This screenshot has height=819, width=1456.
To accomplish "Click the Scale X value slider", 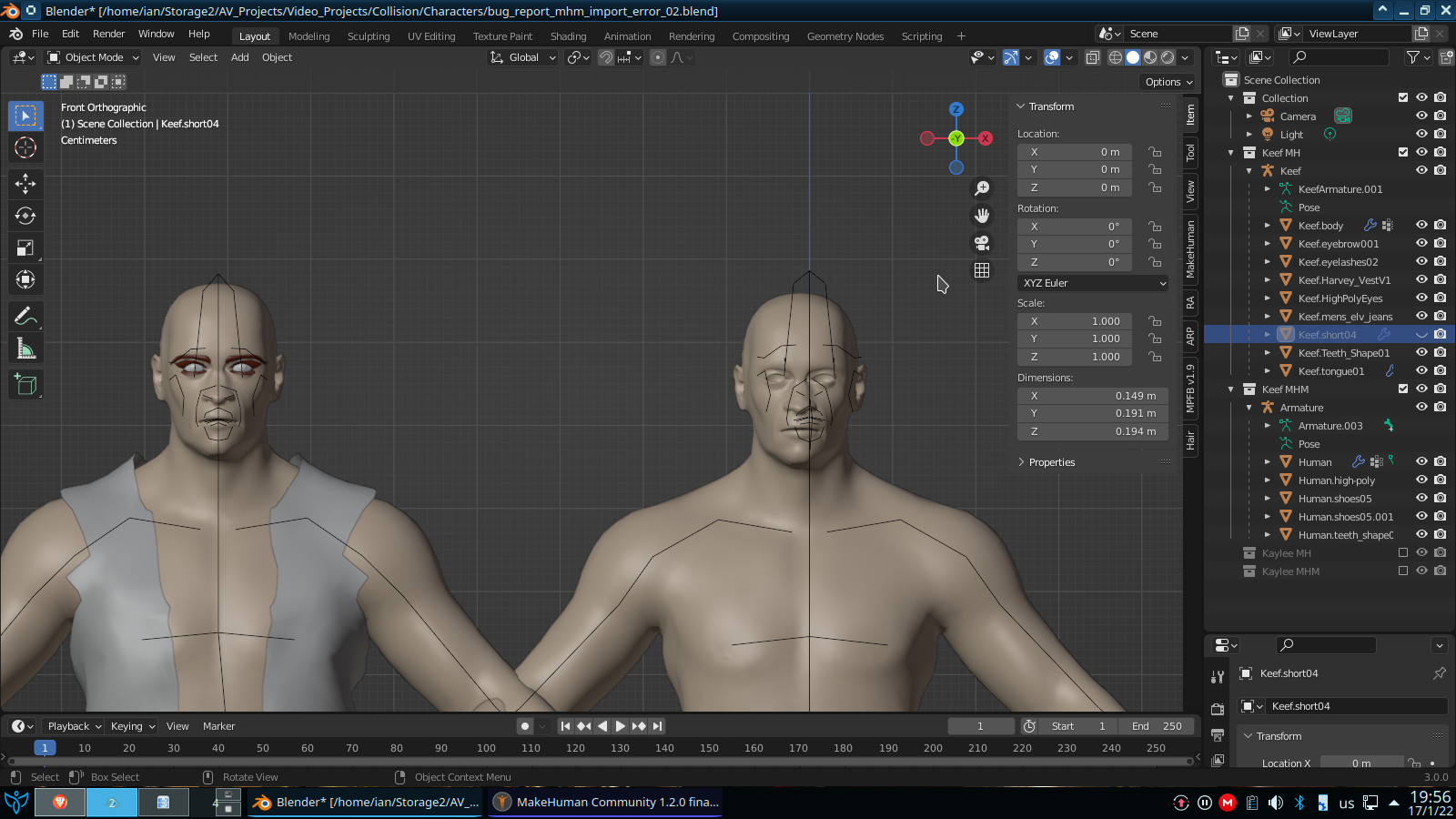I will click(x=1074, y=320).
